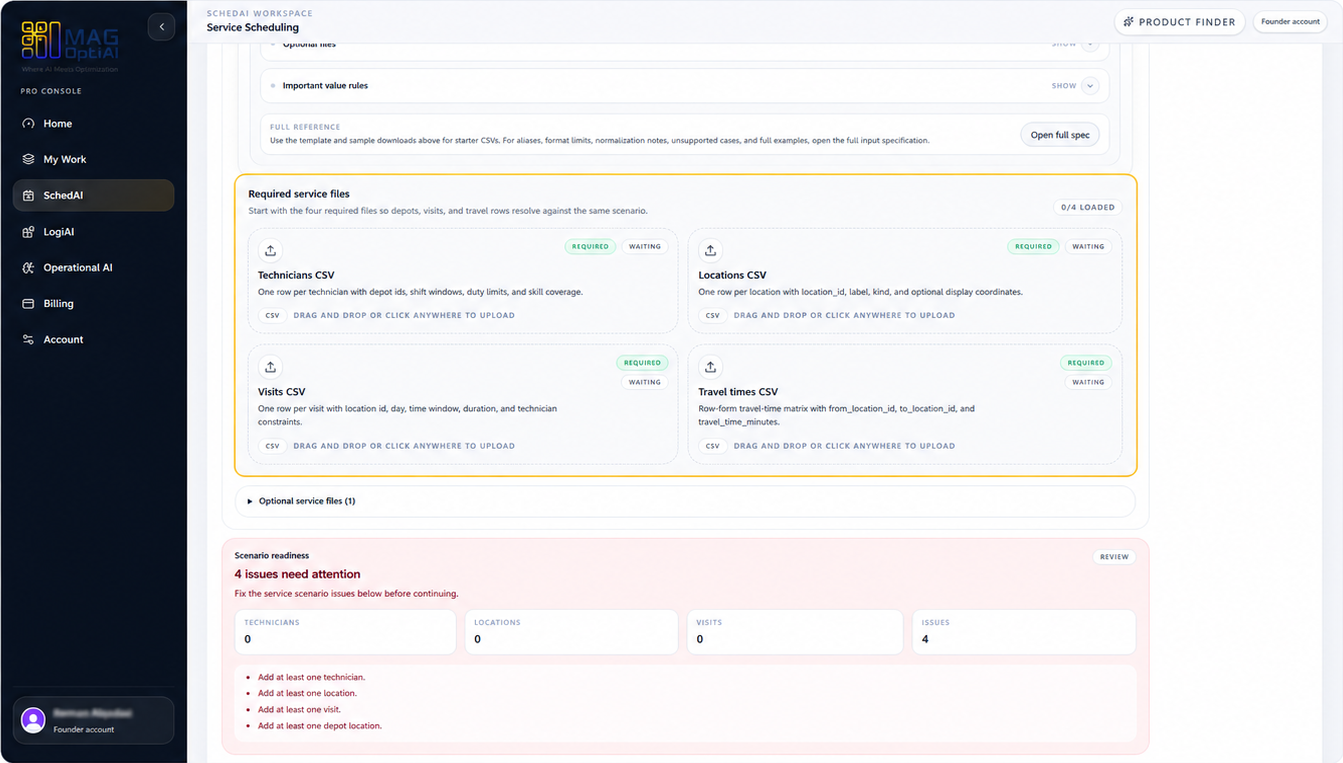This screenshot has width=1343, height=763.
Task: Click the Locations count card
Action: pyautogui.click(x=571, y=632)
